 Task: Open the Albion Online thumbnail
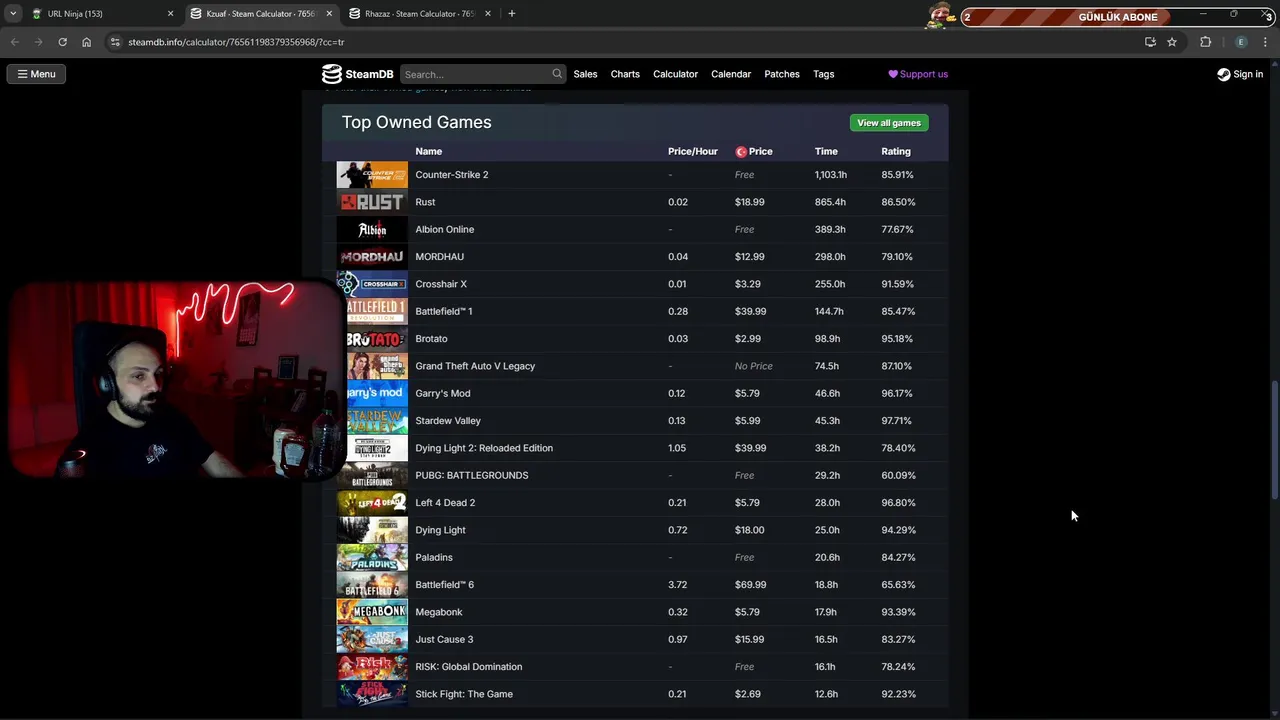pos(372,229)
